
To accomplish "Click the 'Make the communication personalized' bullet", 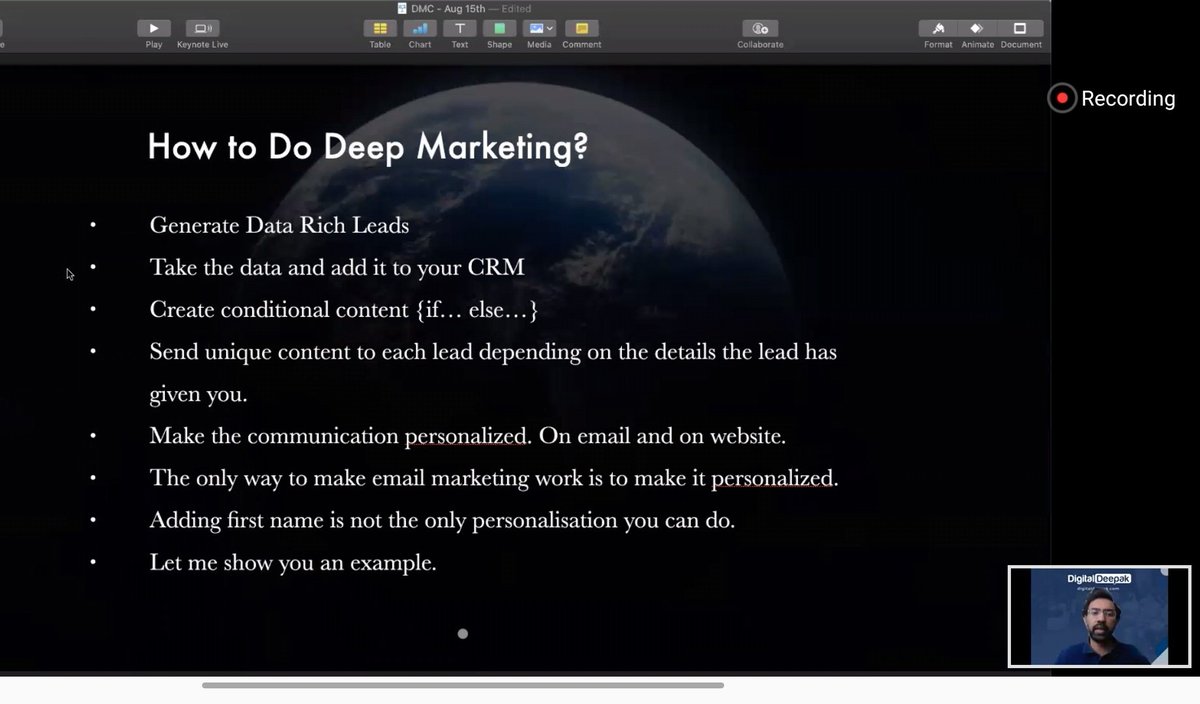I will coord(468,436).
